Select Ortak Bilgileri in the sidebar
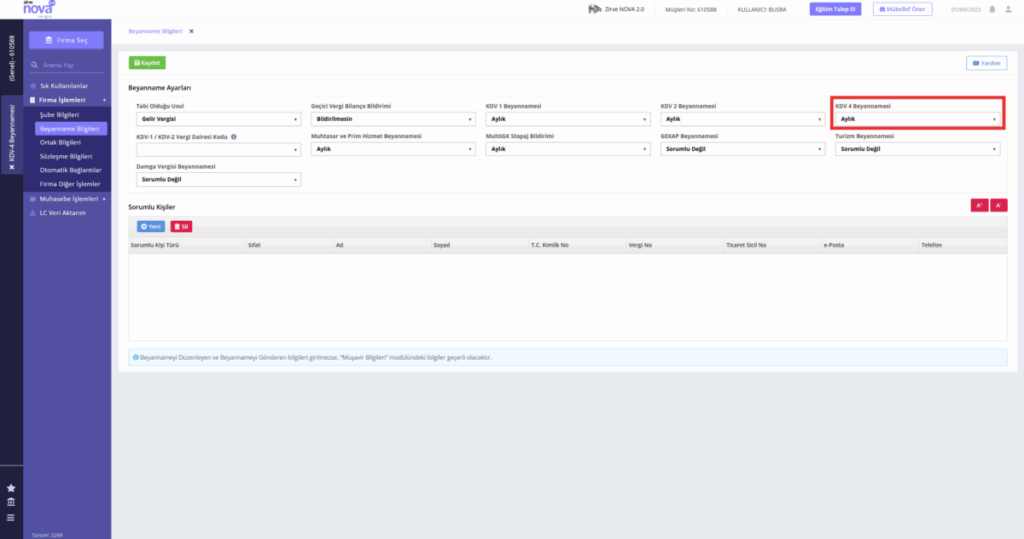Viewport: 1024px width, 539px height. click(60, 142)
